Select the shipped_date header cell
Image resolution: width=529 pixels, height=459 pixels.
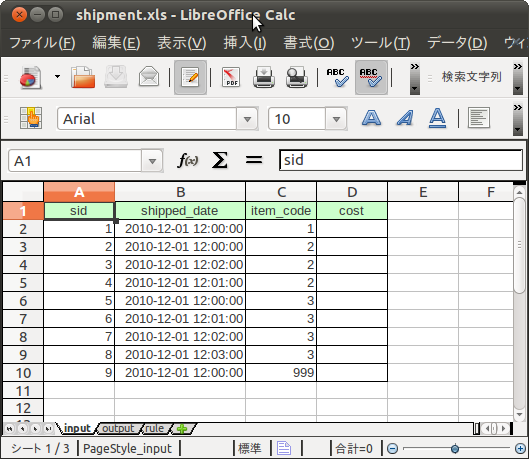180,211
